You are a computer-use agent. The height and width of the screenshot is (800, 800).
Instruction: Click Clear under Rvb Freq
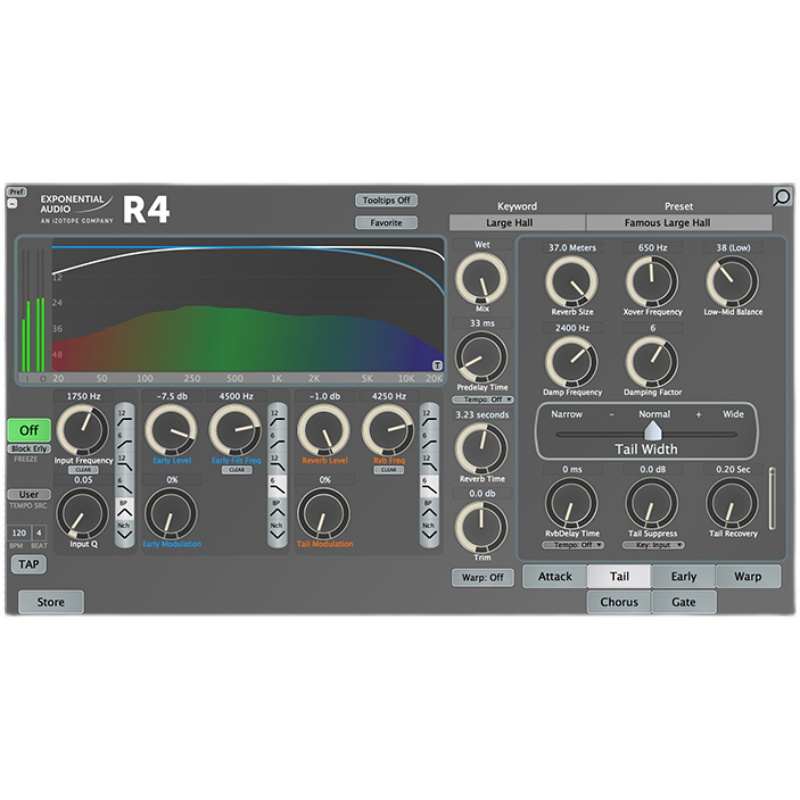coord(389,470)
